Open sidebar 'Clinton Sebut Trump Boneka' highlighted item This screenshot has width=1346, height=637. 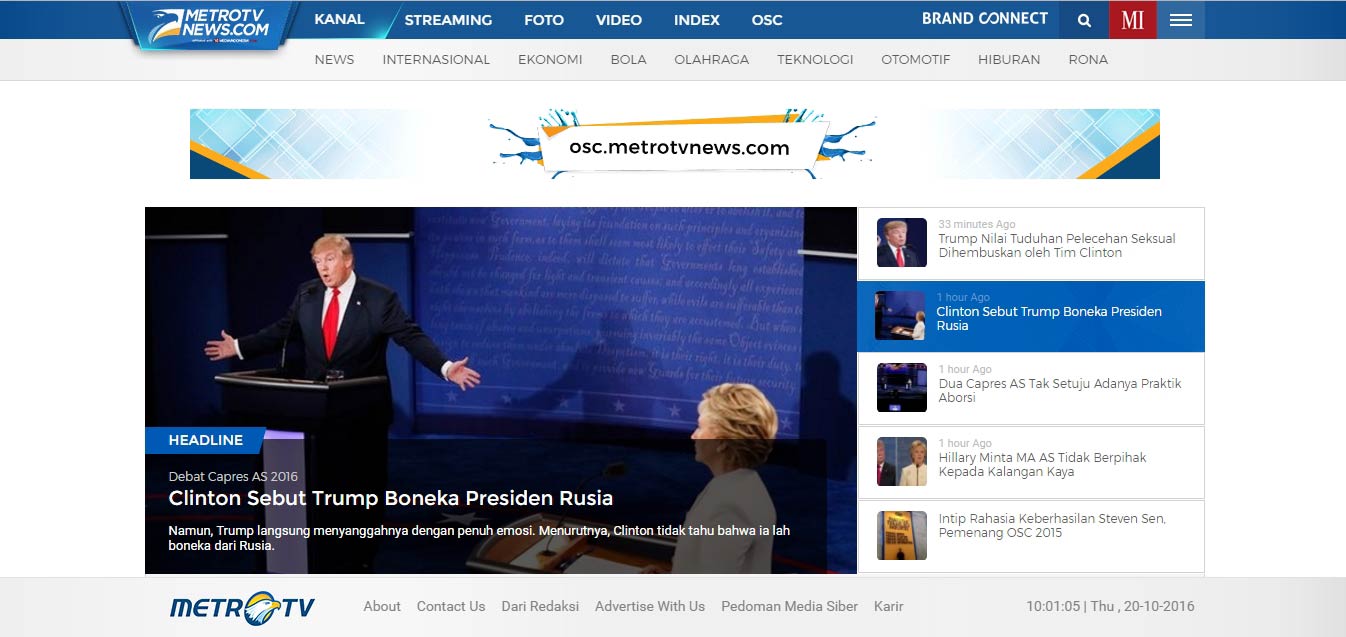(x=1031, y=316)
